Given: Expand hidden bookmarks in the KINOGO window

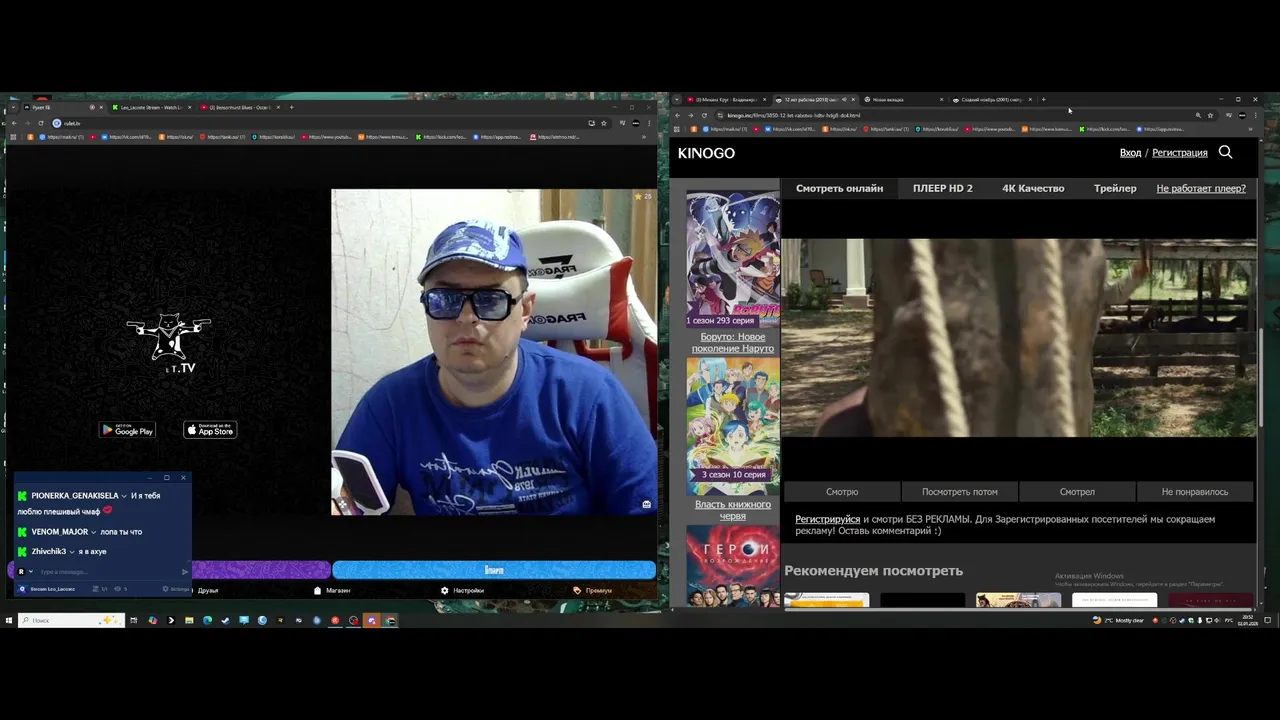Looking at the screenshot, I should 1250,129.
